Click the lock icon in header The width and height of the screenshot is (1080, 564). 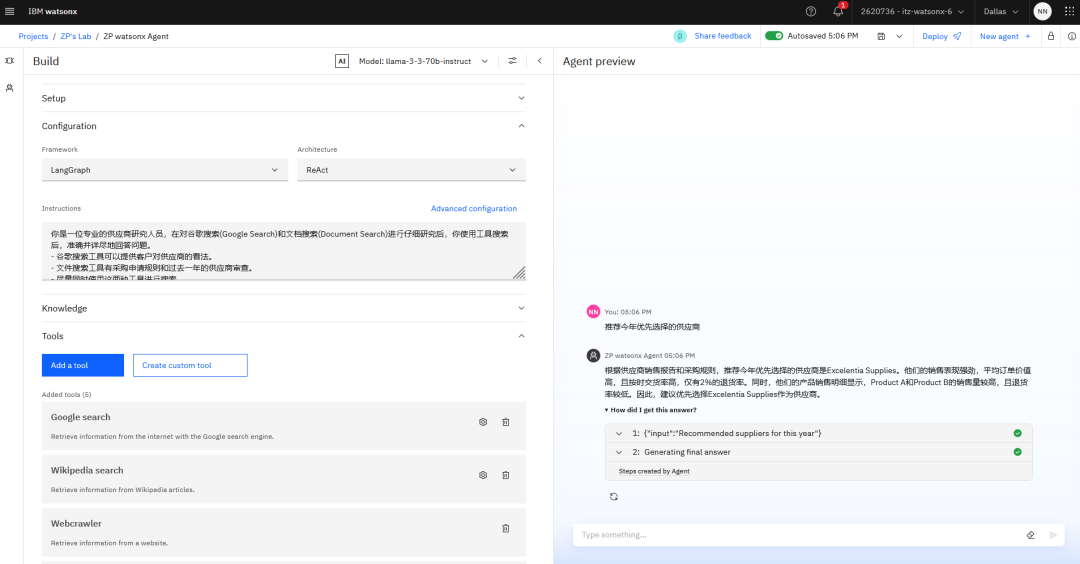(x=1050, y=36)
